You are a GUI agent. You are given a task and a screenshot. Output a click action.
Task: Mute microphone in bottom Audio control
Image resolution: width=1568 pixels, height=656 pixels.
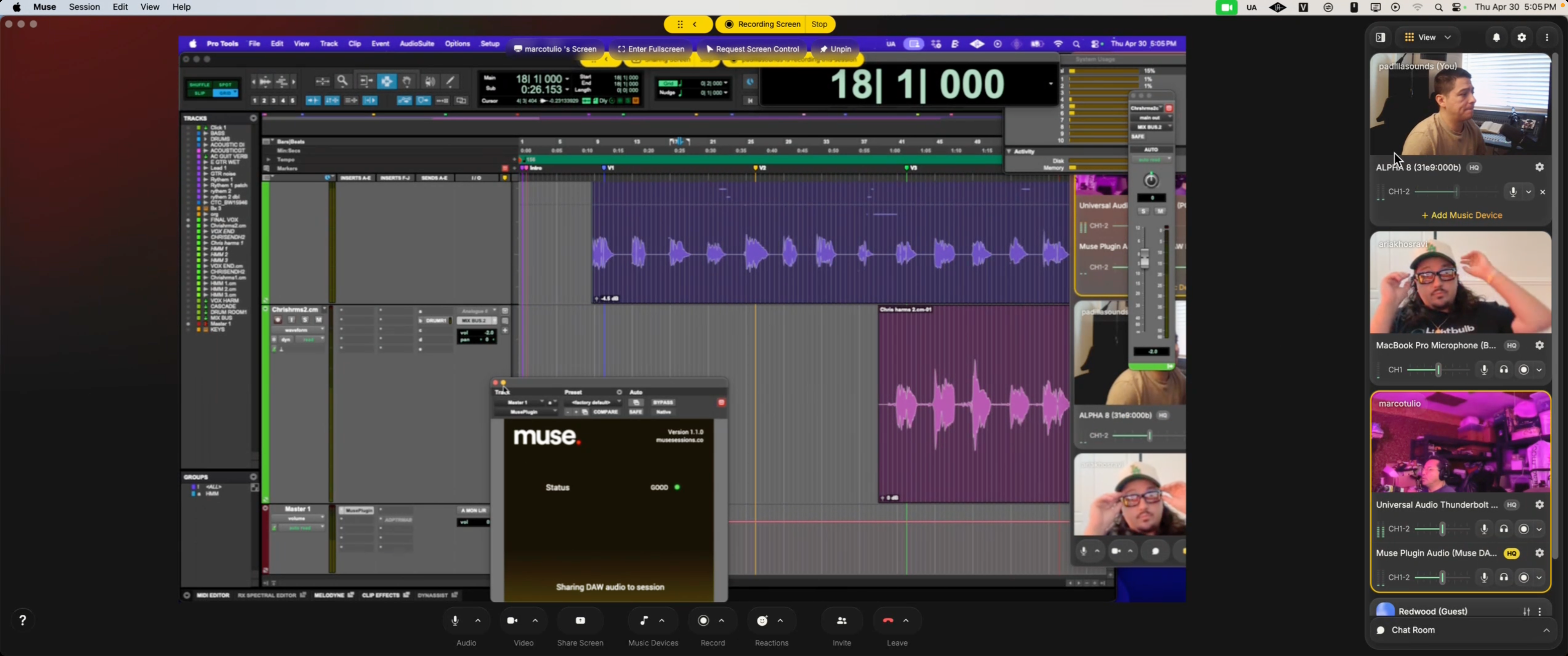click(455, 620)
